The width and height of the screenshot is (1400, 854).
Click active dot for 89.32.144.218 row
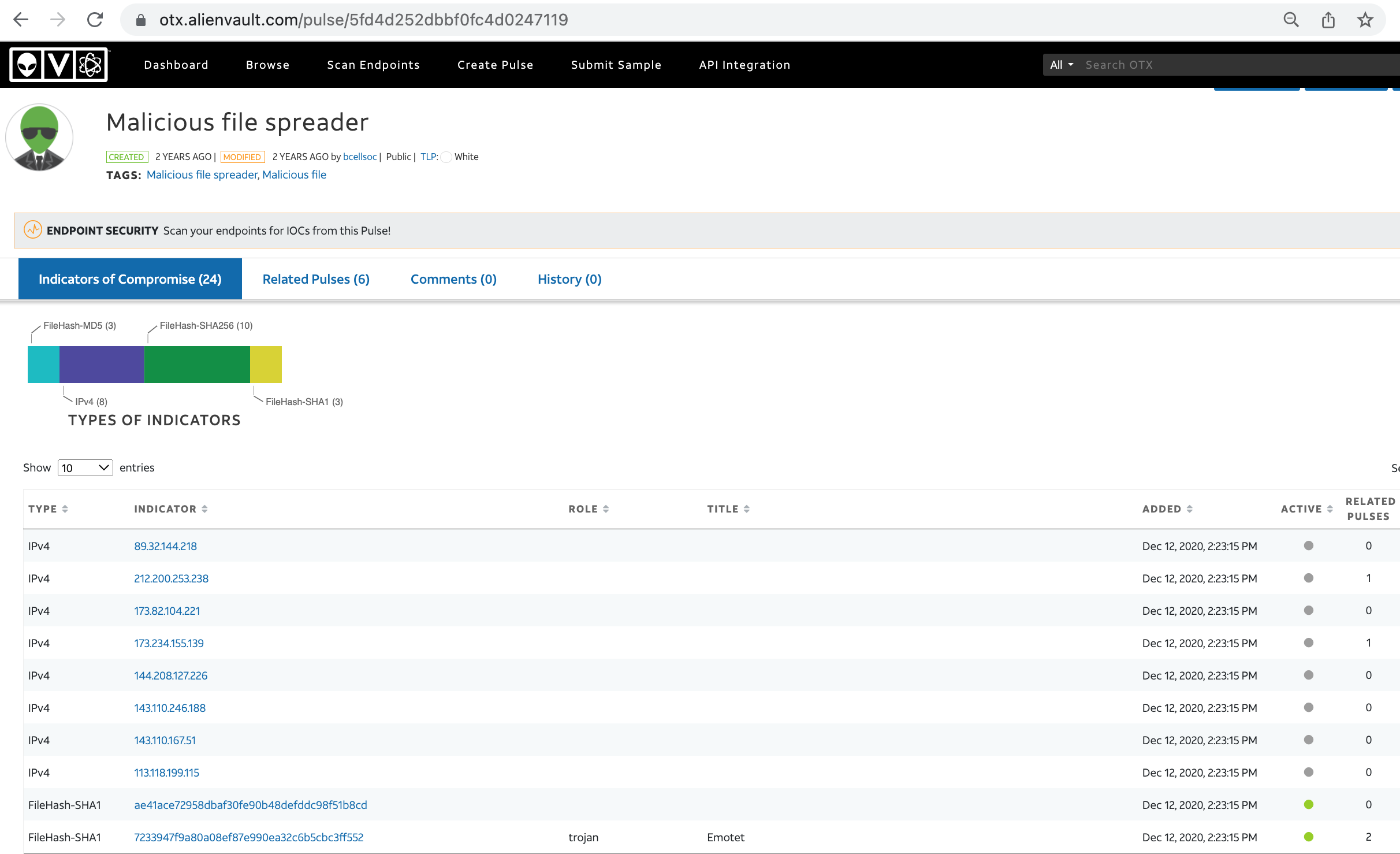(1309, 545)
